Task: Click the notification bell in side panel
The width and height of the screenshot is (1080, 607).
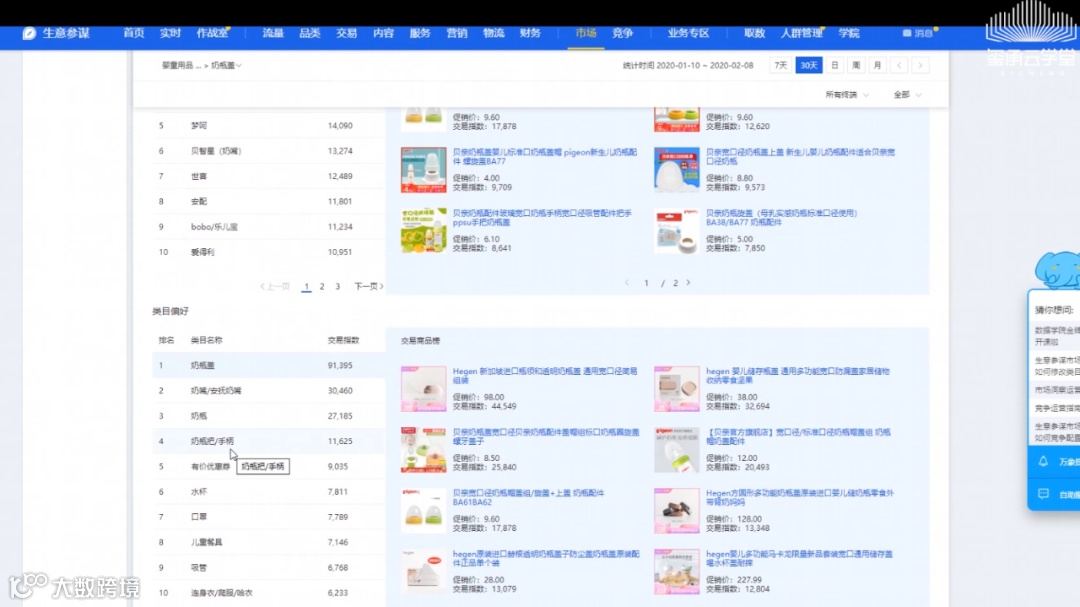Action: (1043, 462)
